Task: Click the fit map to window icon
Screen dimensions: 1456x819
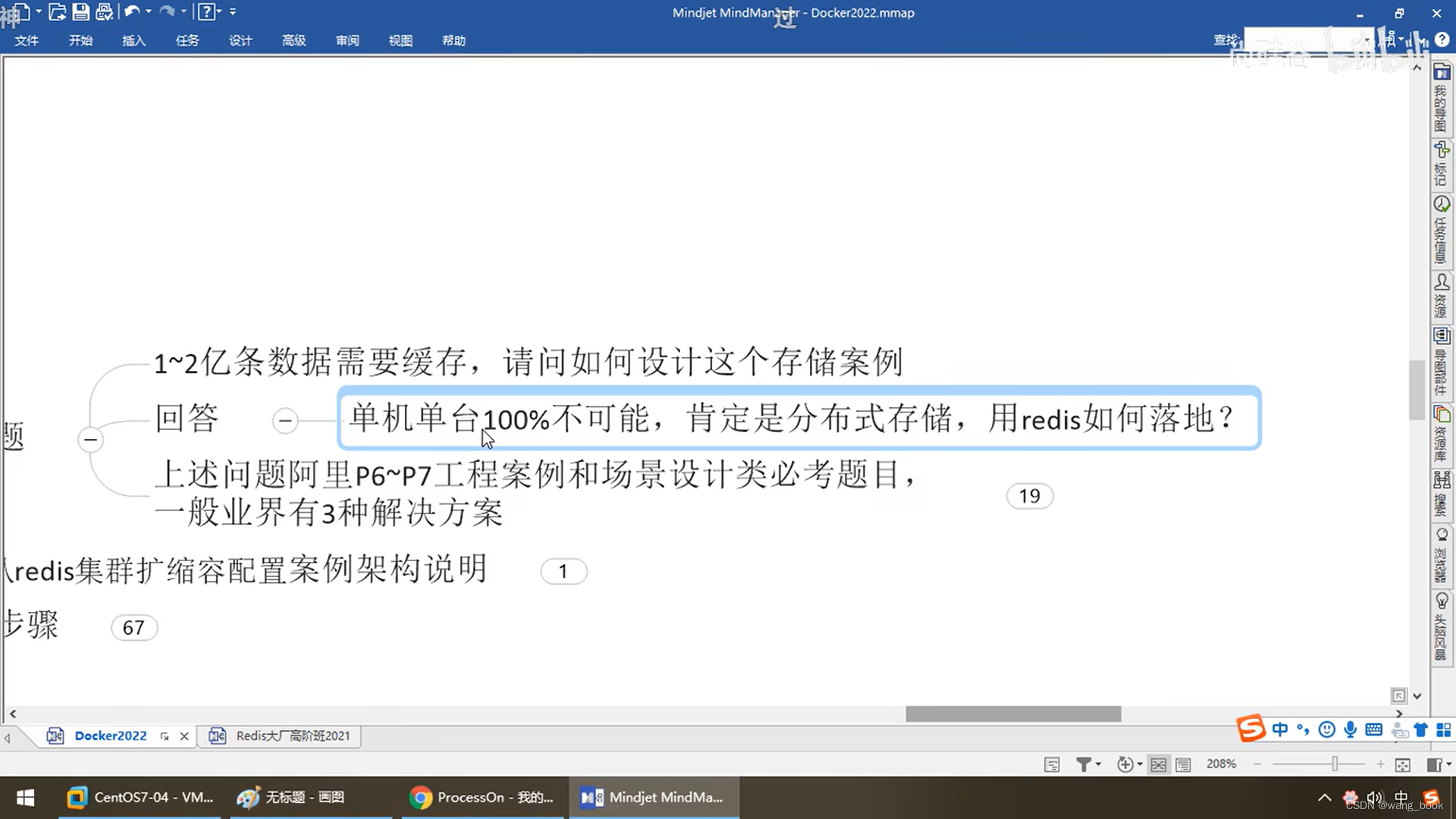Action: pos(1403,764)
